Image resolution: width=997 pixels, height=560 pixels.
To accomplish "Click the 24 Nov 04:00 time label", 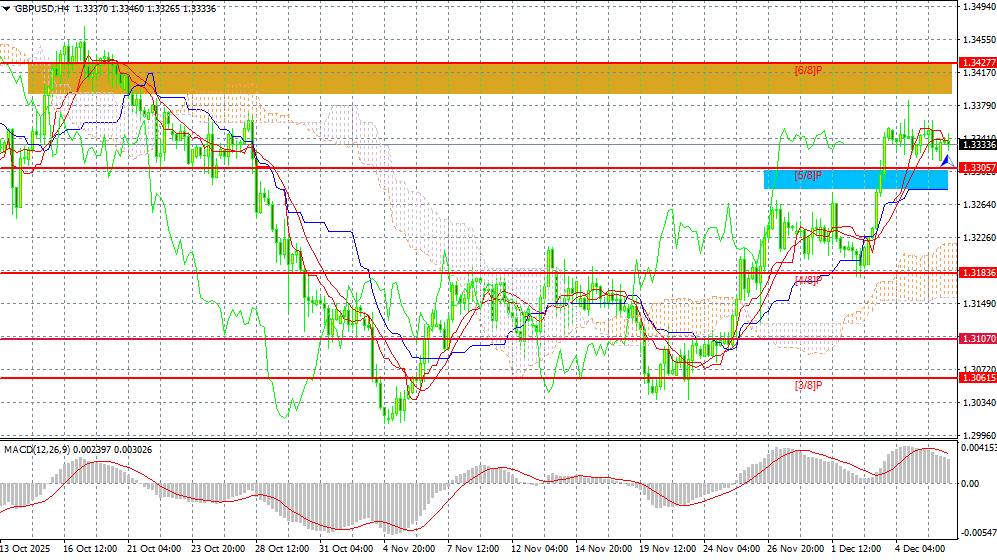I will click(x=731, y=549).
